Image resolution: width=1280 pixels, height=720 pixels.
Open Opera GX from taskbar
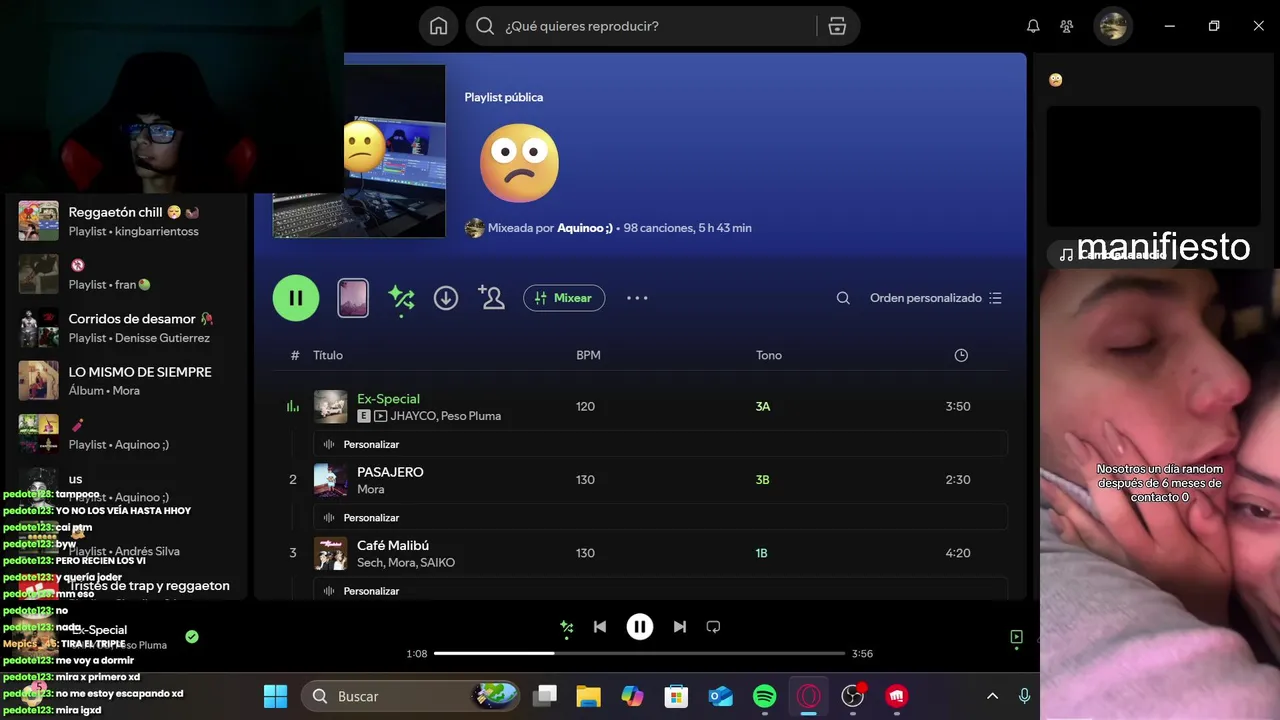coord(809,696)
